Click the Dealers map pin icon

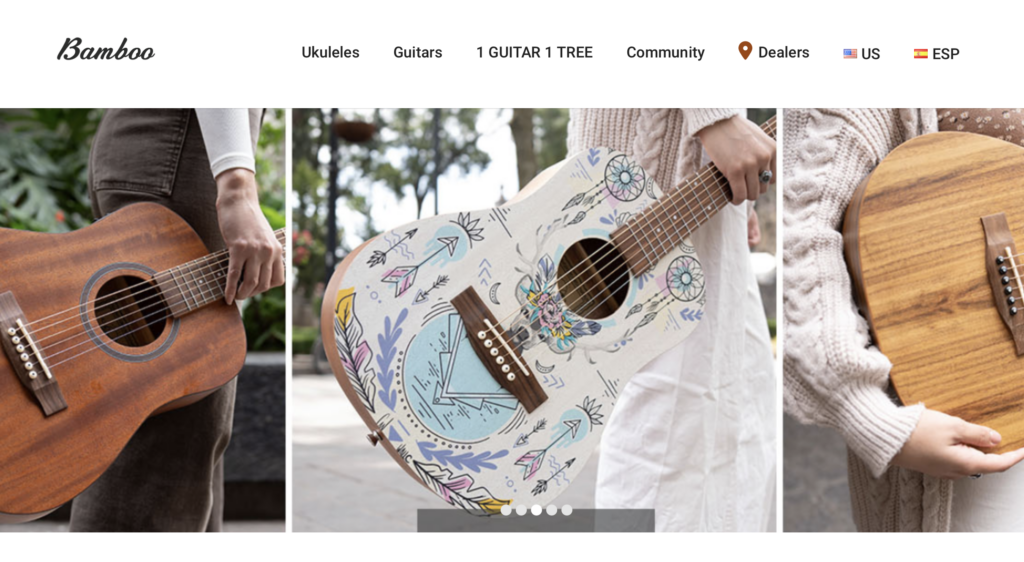[744, 50]
